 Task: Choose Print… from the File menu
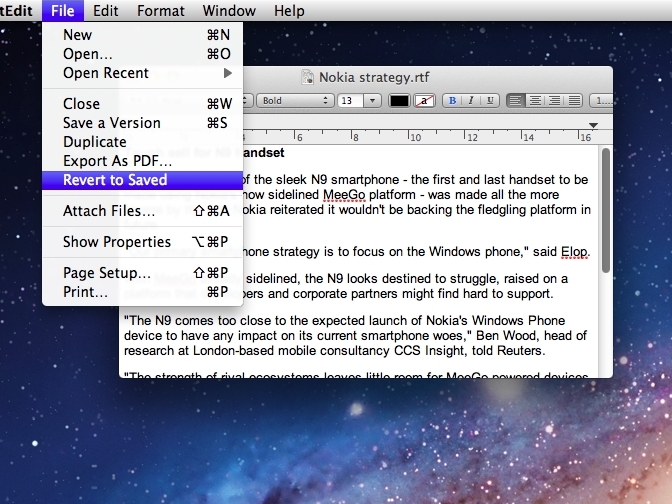pos(142,292)
